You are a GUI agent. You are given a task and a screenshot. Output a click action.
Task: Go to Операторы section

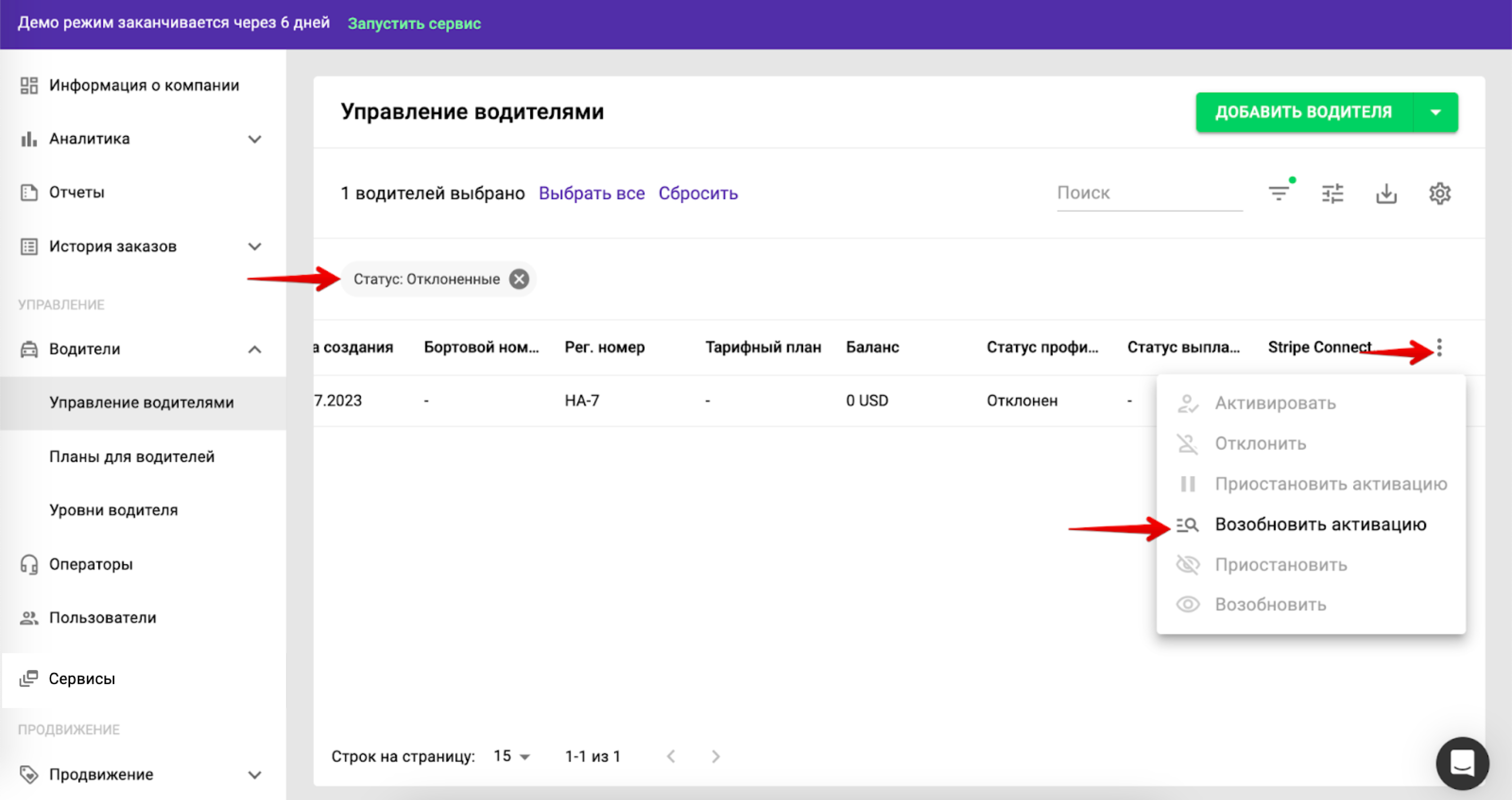click(x=91, y=564)
